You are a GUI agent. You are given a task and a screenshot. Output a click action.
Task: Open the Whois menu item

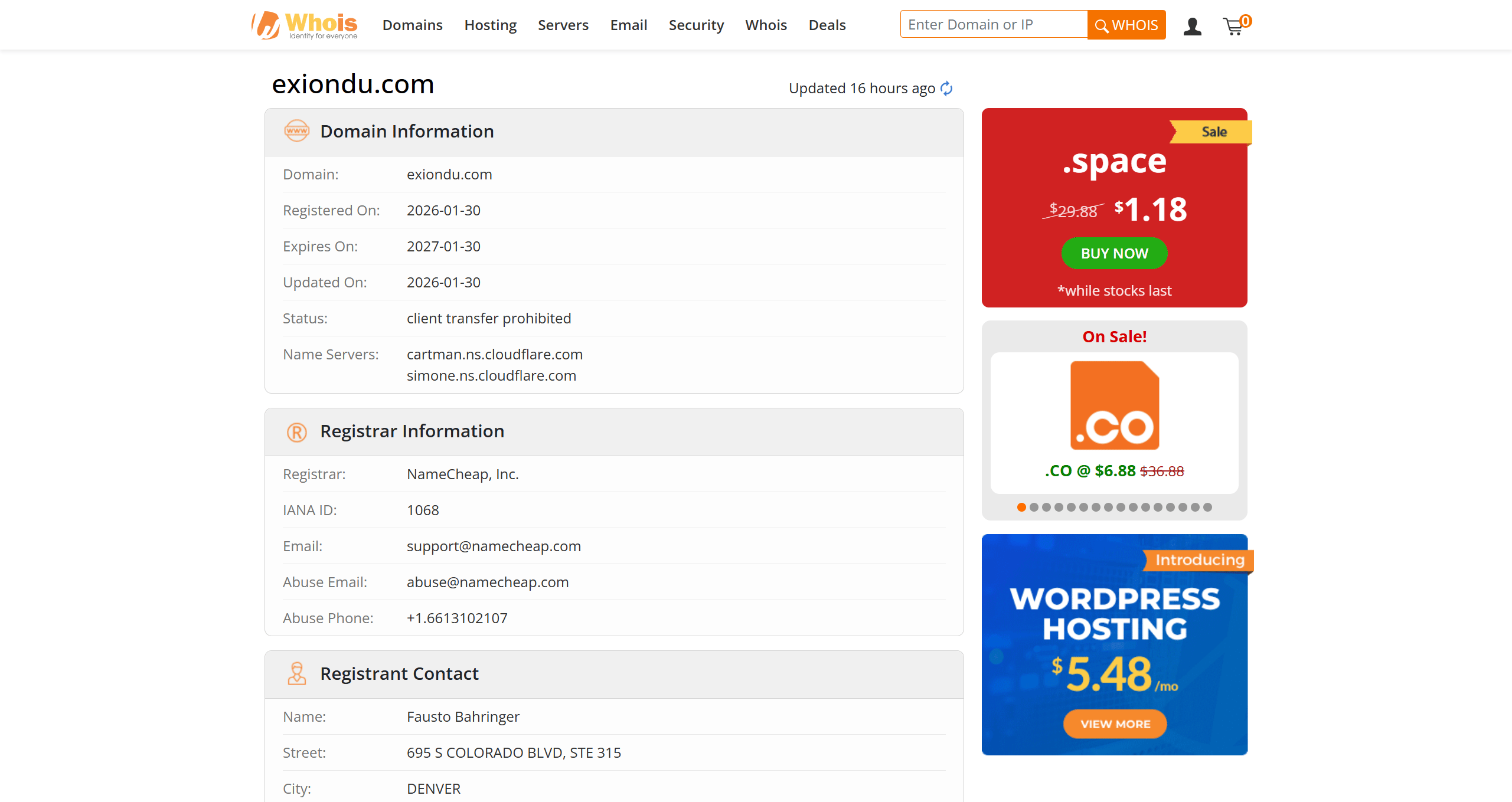pyautogui.click(x=766, y=25)
